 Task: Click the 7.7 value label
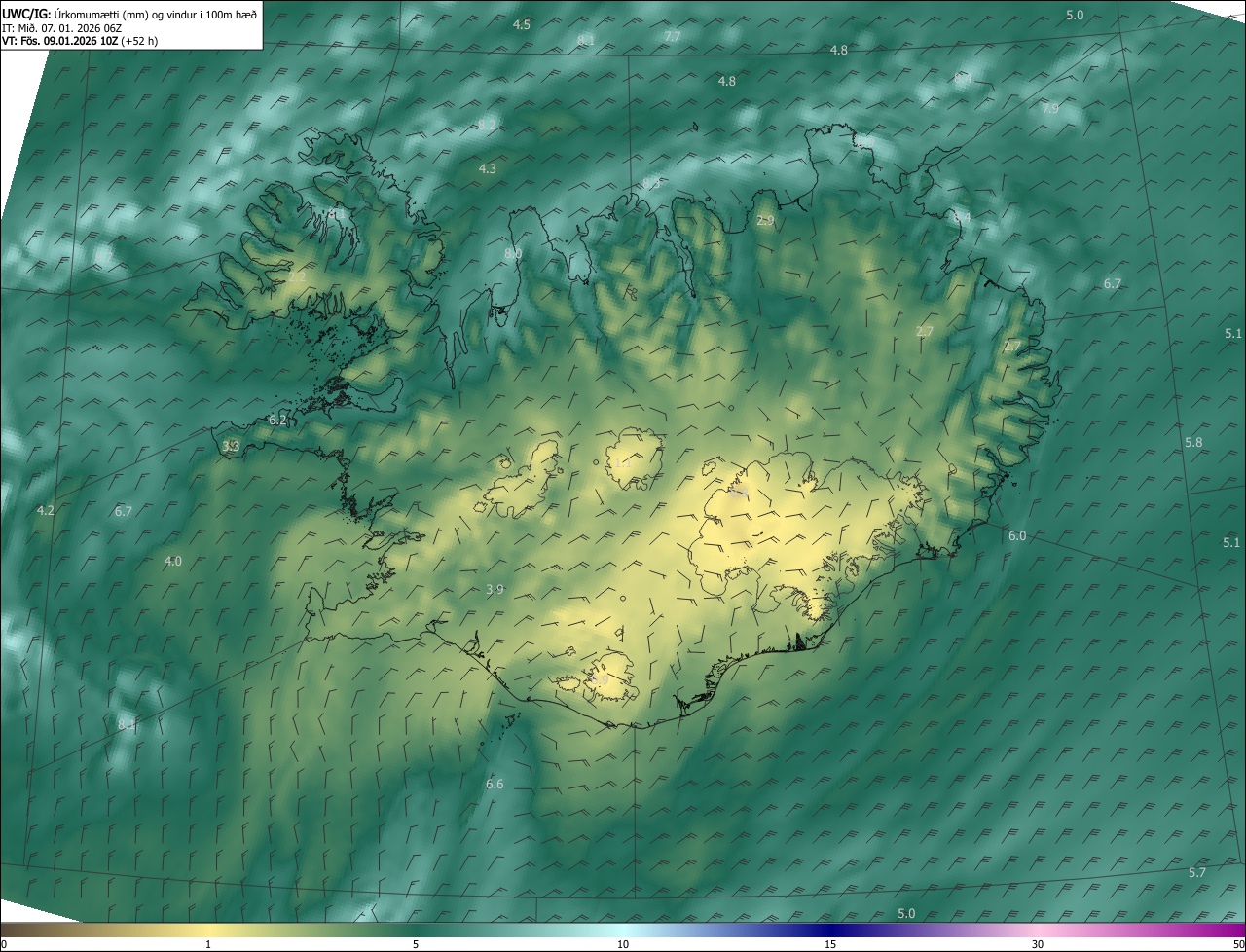click(x=672, y=36)
